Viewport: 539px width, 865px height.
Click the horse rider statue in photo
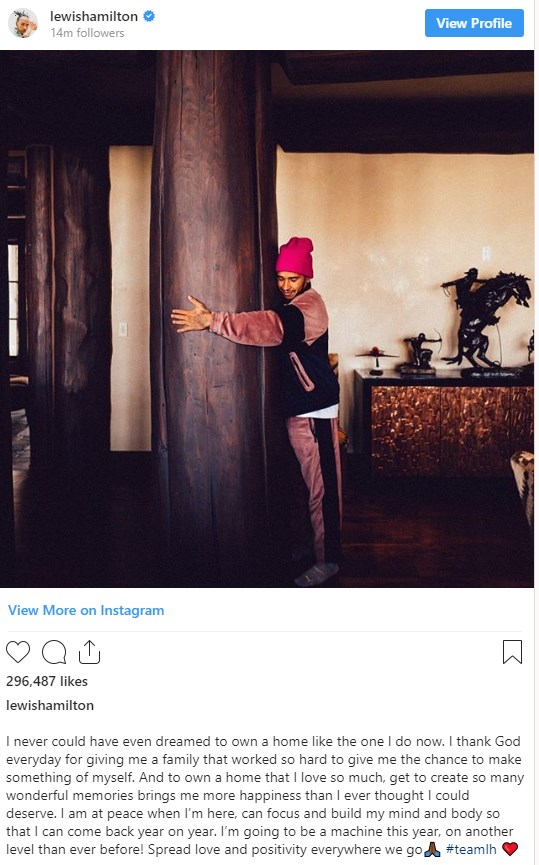click(x=484, y=320)
